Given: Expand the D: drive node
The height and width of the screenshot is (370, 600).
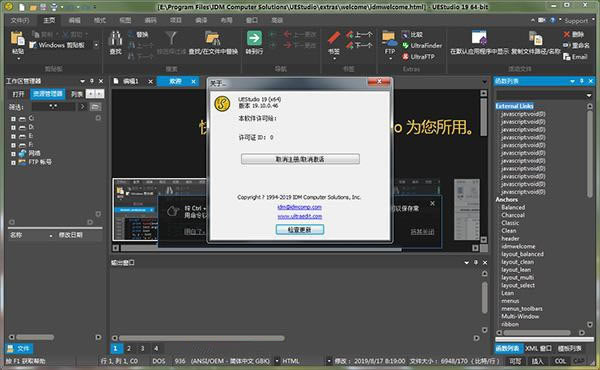Looking at the screenshot, I should pyautogui.click(x=13, y=127).
